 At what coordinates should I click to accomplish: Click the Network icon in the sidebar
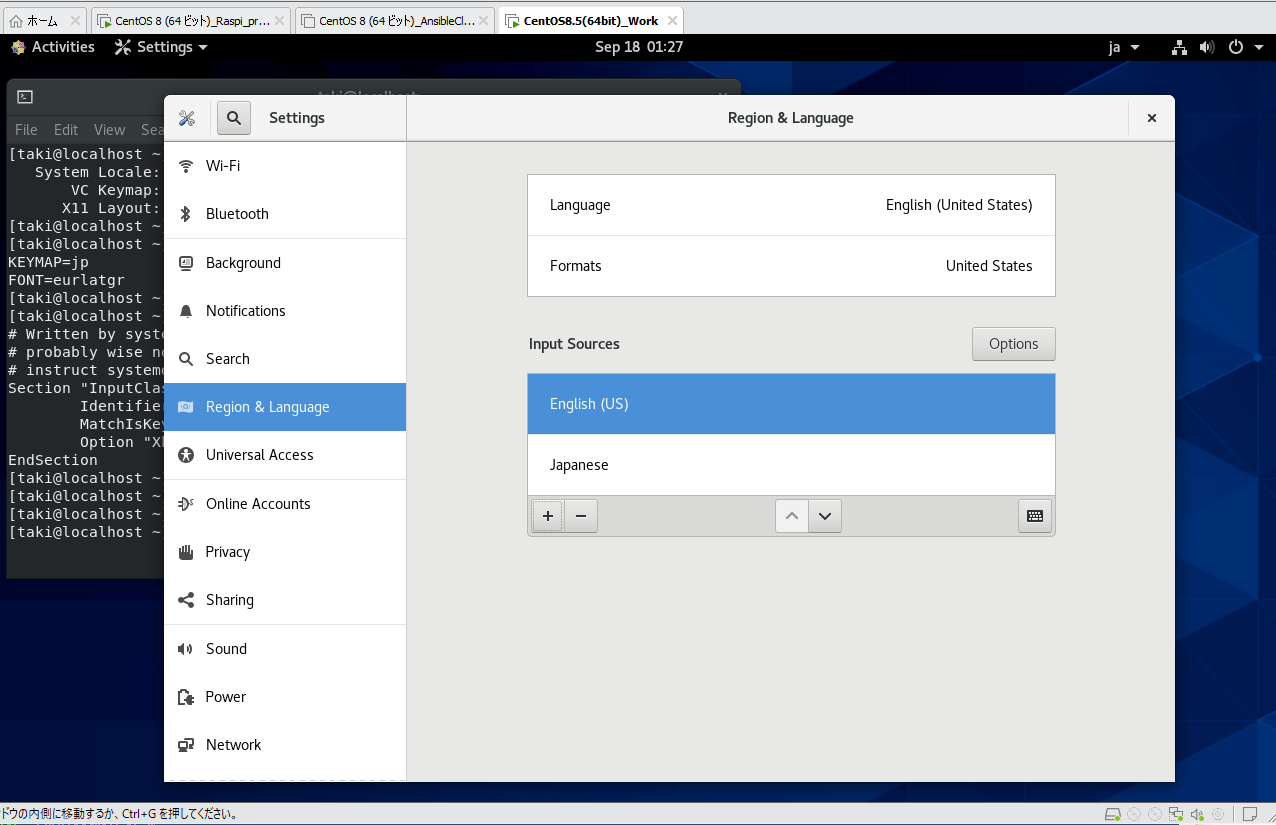point(185,745)
